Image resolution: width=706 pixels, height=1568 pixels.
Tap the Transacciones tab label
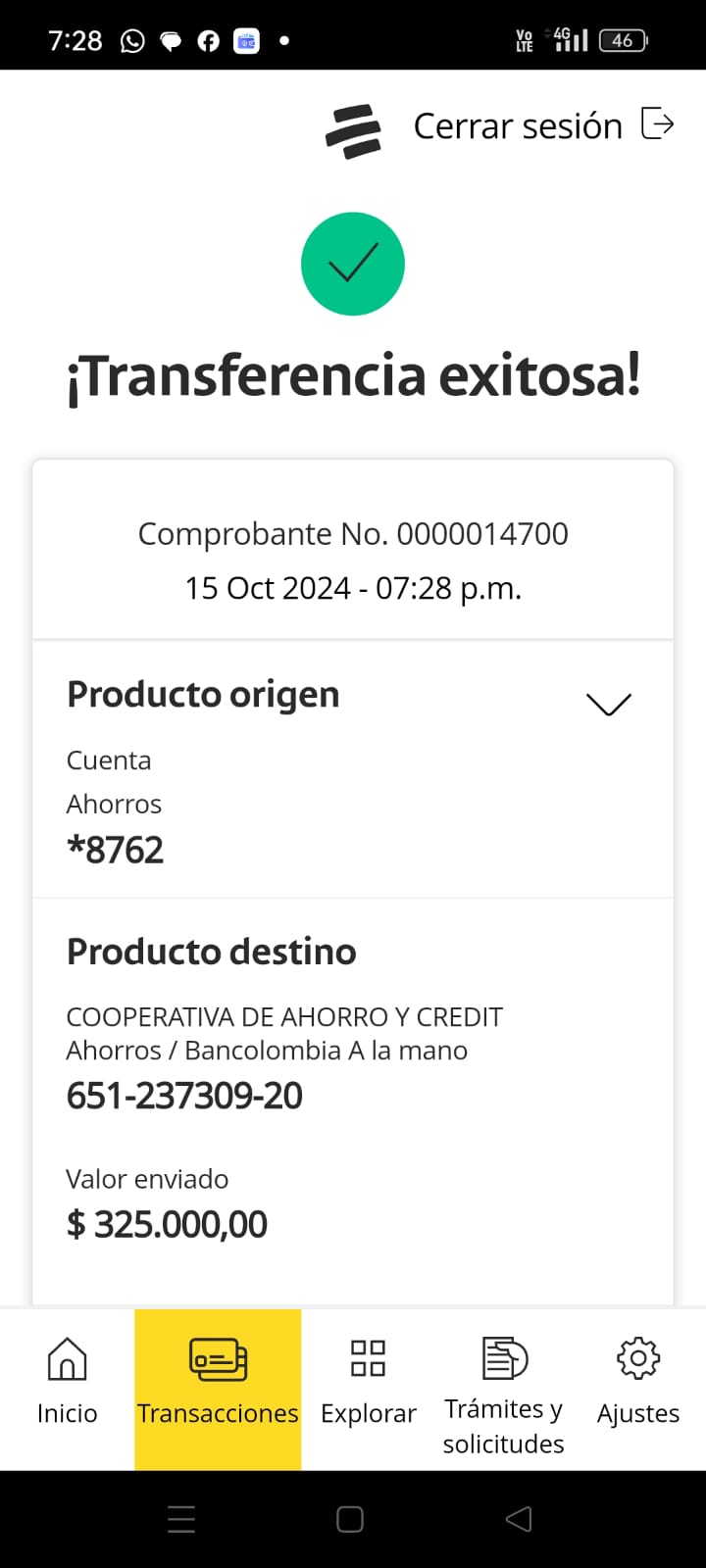click(x=218, y=1413)
